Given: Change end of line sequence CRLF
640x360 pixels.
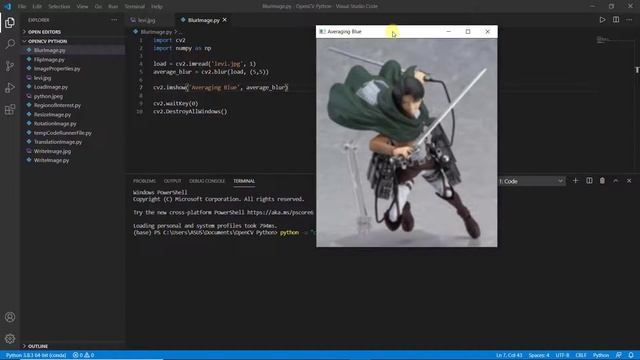Looking at the screenshot, I should [x=580, y=355].
